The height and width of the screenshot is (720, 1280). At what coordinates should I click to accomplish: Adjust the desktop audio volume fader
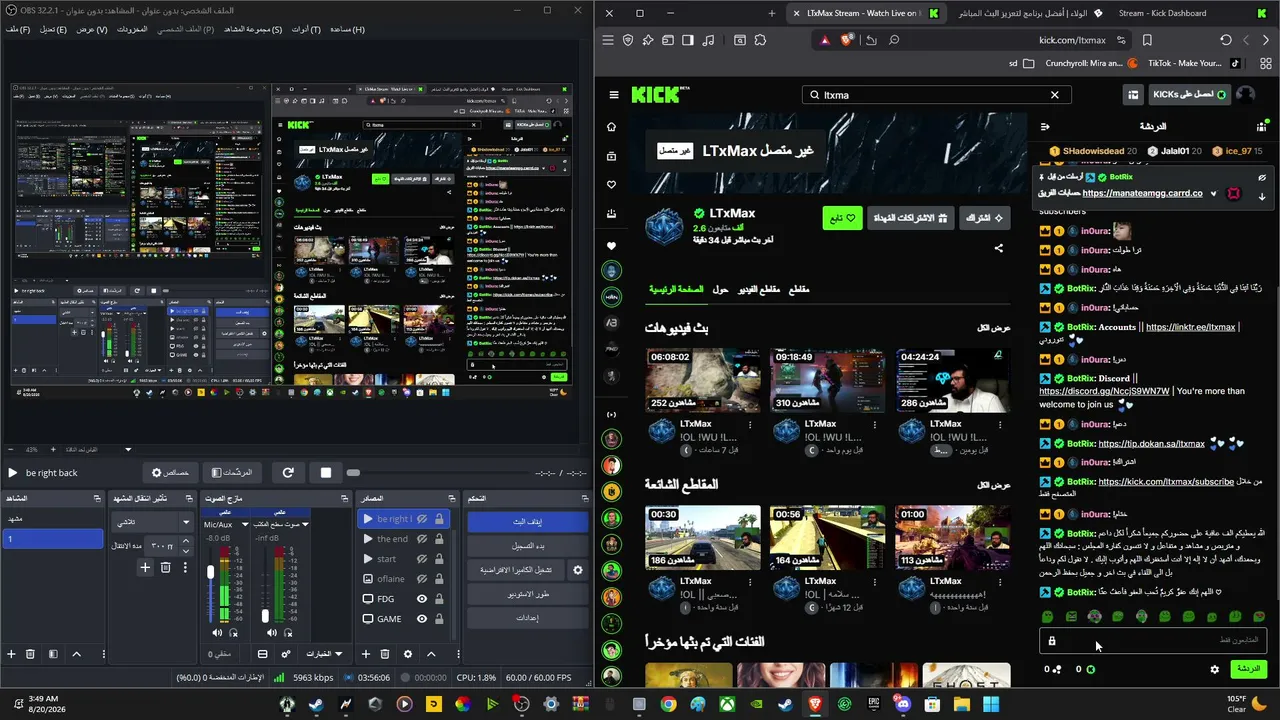265,617
